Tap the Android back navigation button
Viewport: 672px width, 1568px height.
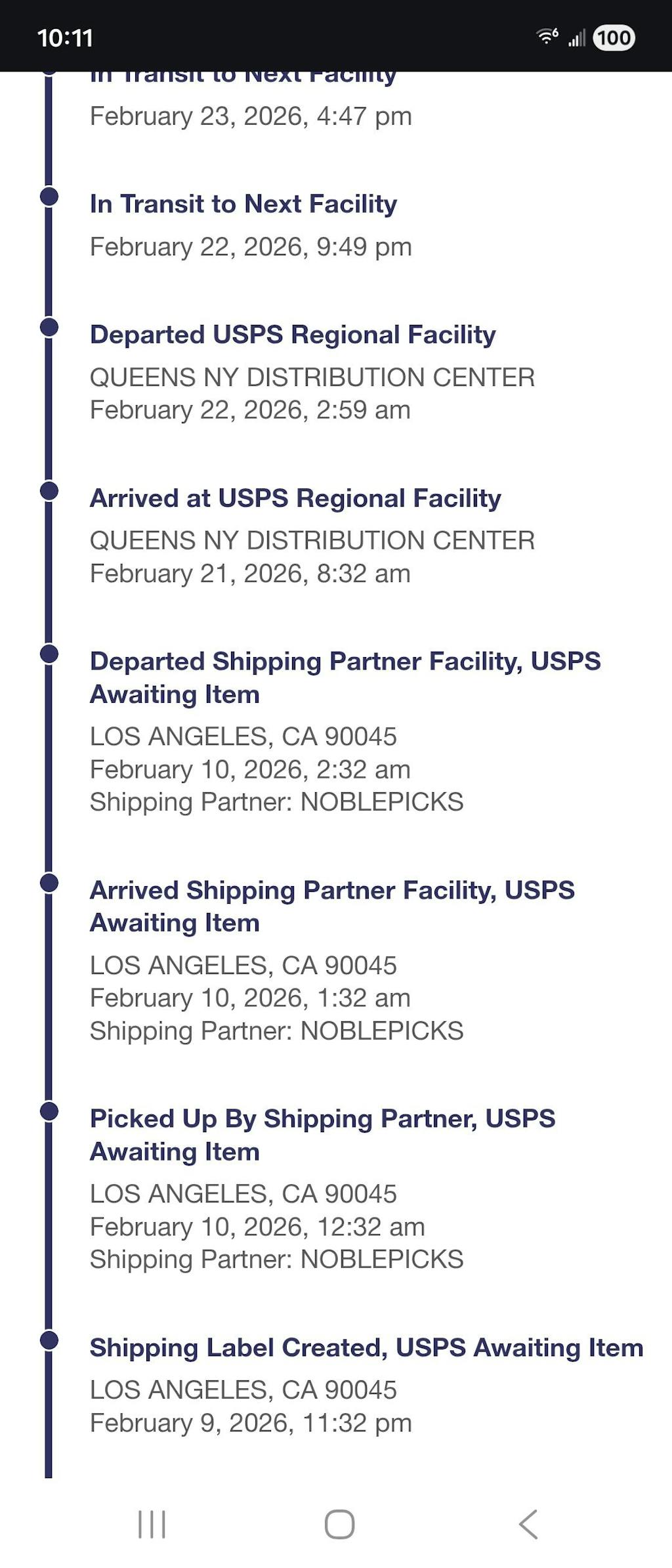click(x=528, y=1524)
